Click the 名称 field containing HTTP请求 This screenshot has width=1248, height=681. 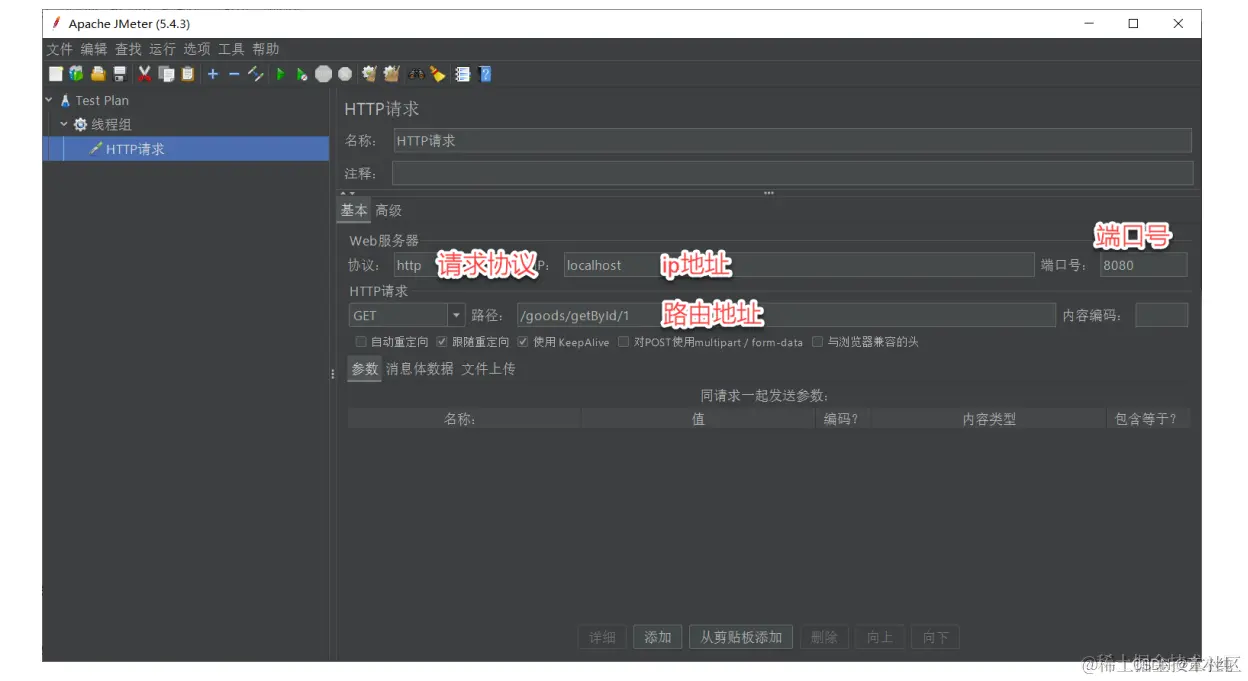(x=793, y=141)
